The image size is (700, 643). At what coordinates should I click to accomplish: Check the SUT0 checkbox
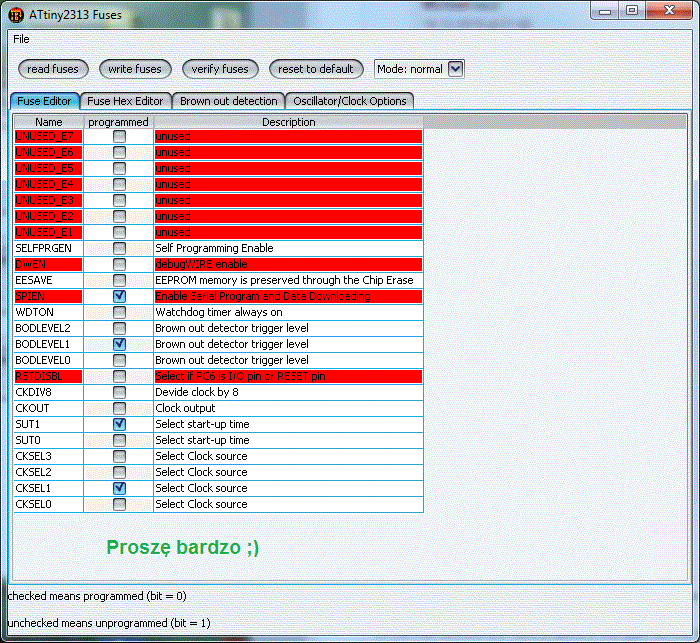[x=119, y=440]
